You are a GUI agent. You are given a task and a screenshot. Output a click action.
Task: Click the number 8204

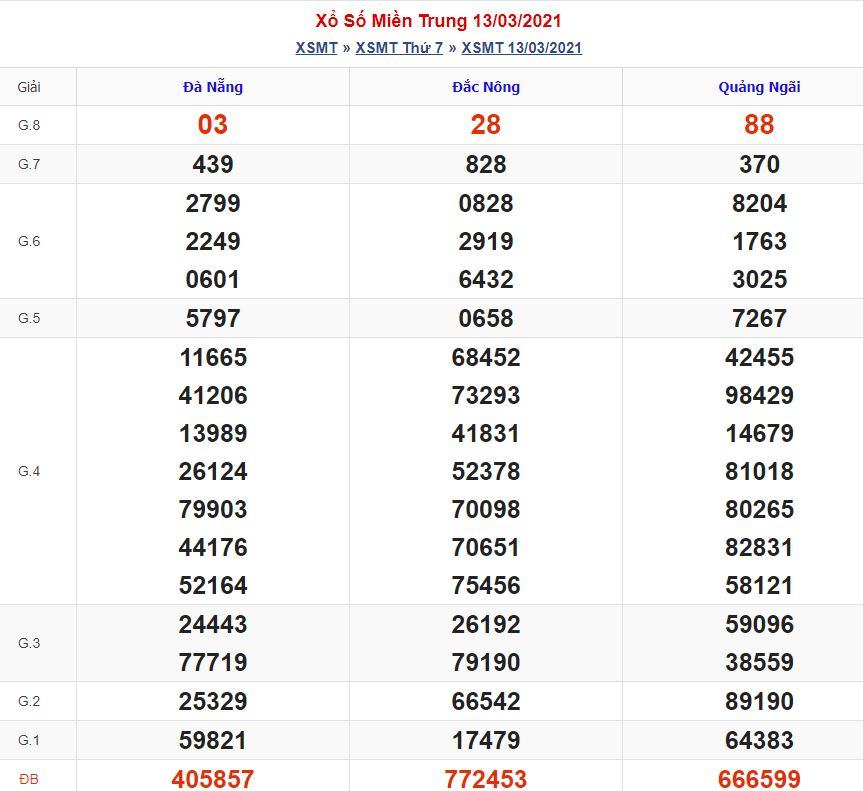[759, 203]
